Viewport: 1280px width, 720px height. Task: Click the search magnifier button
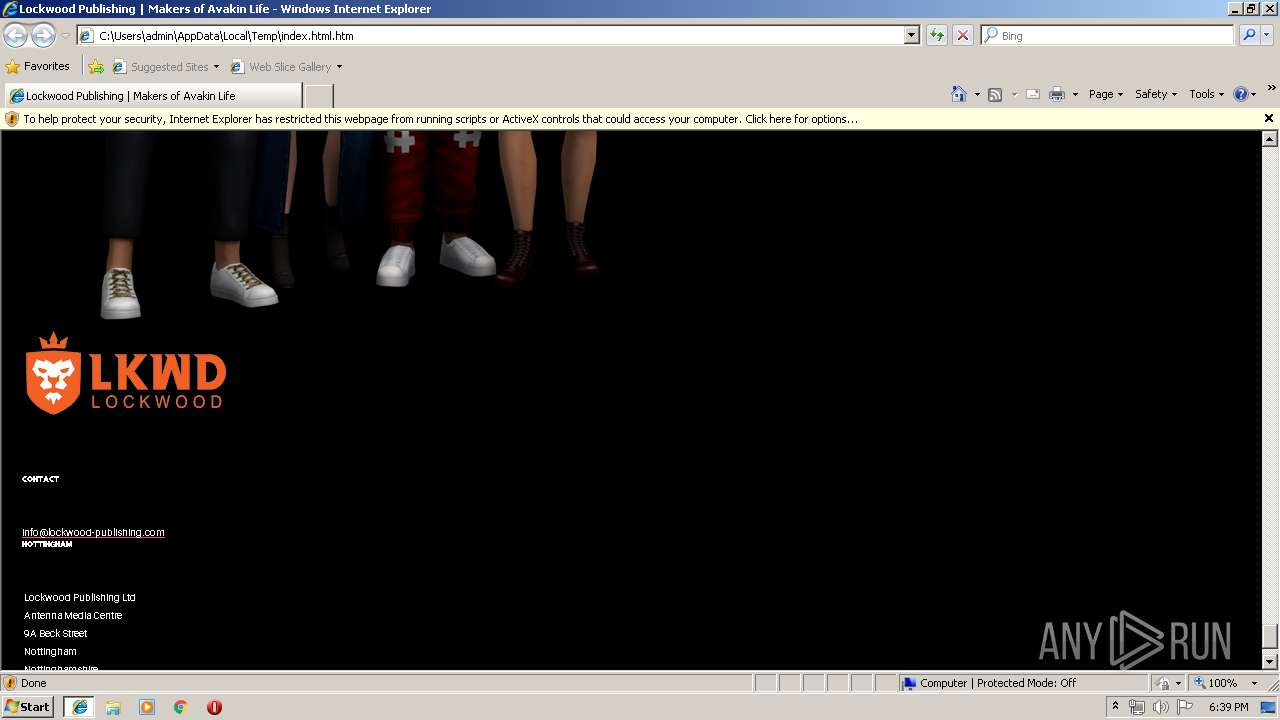click(x=1249, y=36)
